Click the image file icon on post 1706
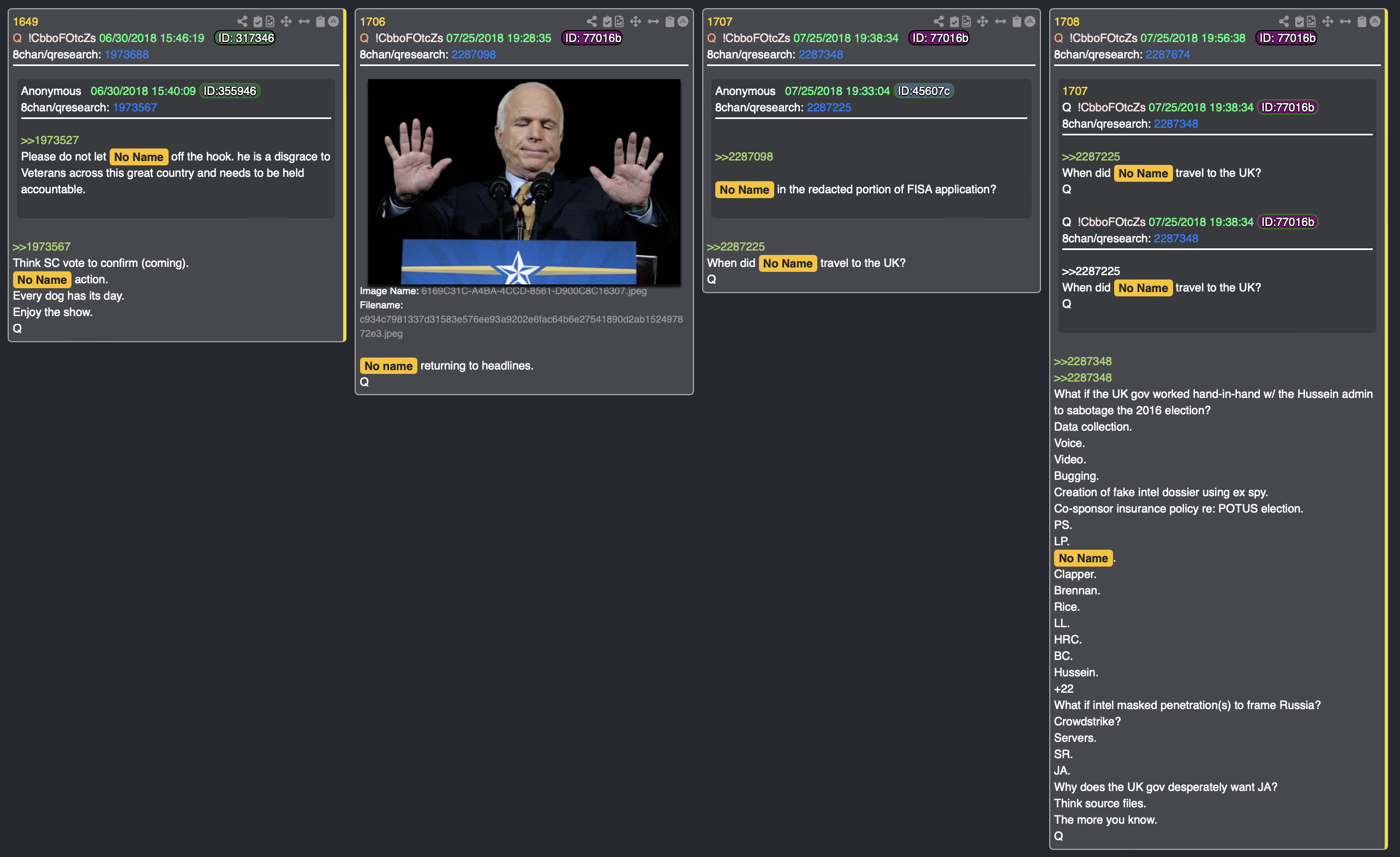This screenshot has height=857, width=1400. (619, 22)
